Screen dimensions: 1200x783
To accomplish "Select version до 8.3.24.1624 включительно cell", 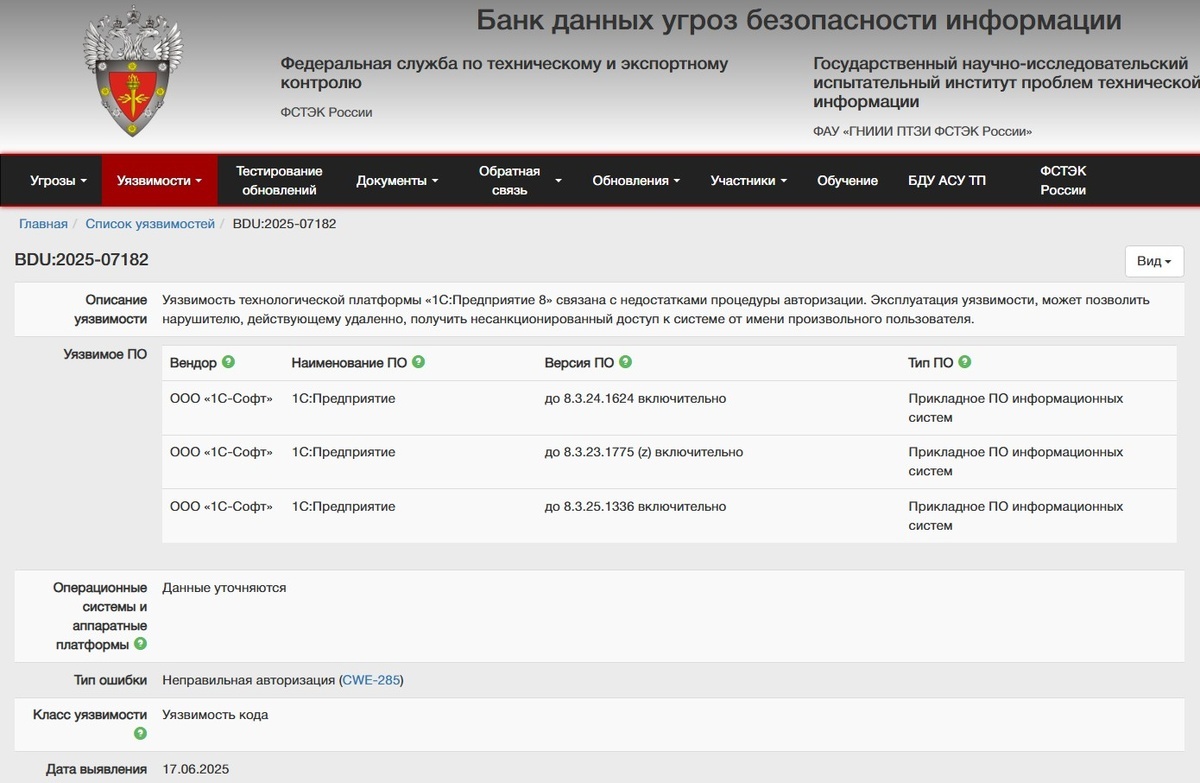I will [635, 398].
